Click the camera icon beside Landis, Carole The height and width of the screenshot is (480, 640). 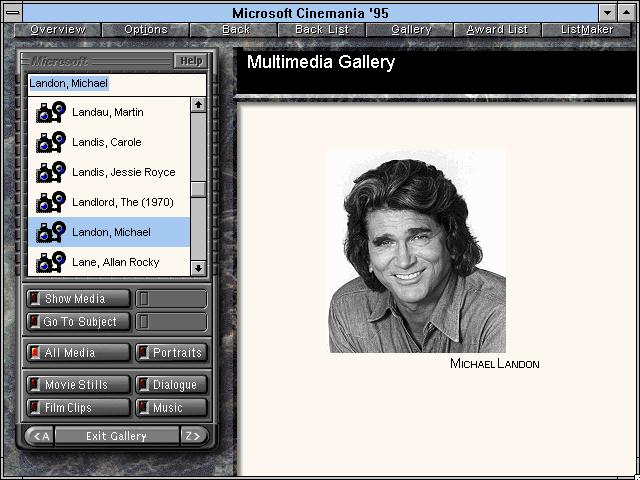pos(51,142)
